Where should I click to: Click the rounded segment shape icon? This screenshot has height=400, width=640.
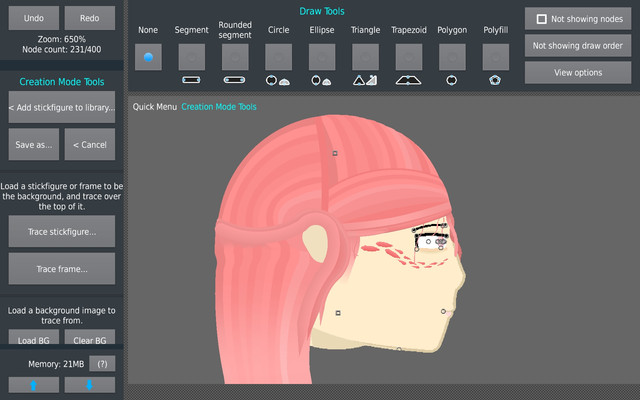[x=235, y=80]
